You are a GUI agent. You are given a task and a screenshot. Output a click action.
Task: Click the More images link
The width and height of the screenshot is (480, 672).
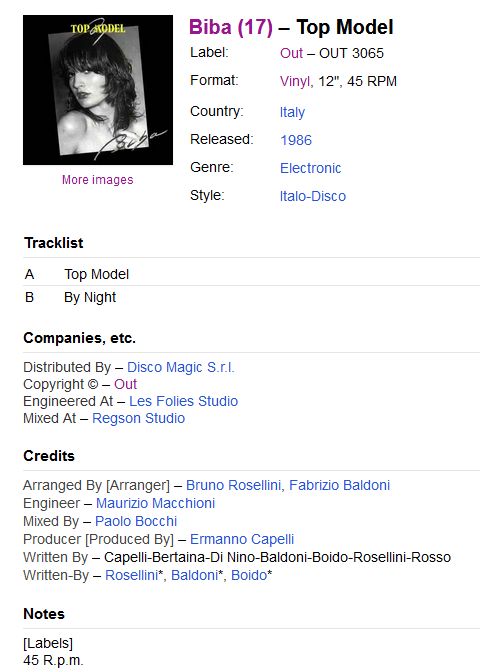[x=98, y=180]
